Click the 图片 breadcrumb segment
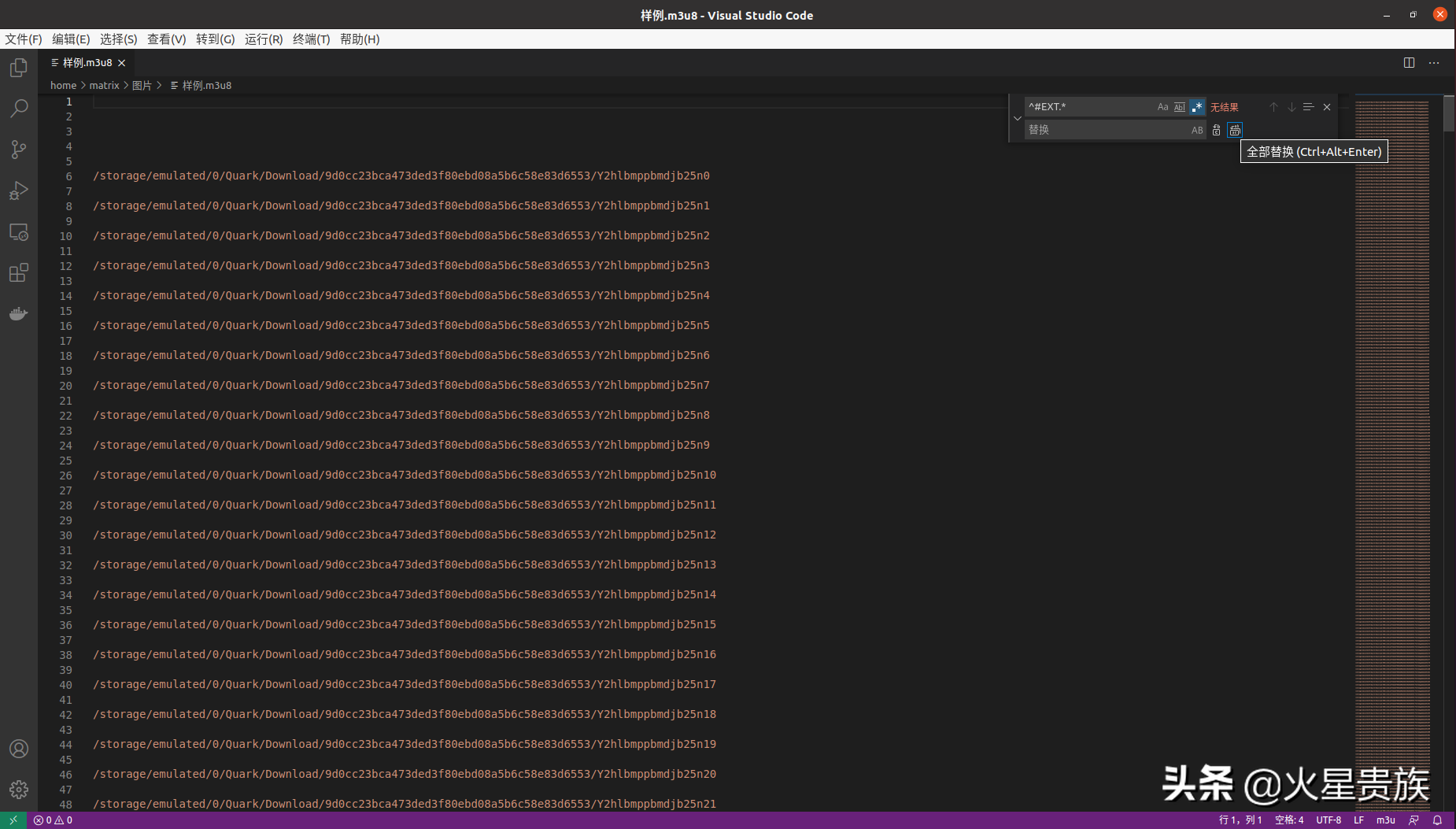1456x829 pixels. [142, 85]
